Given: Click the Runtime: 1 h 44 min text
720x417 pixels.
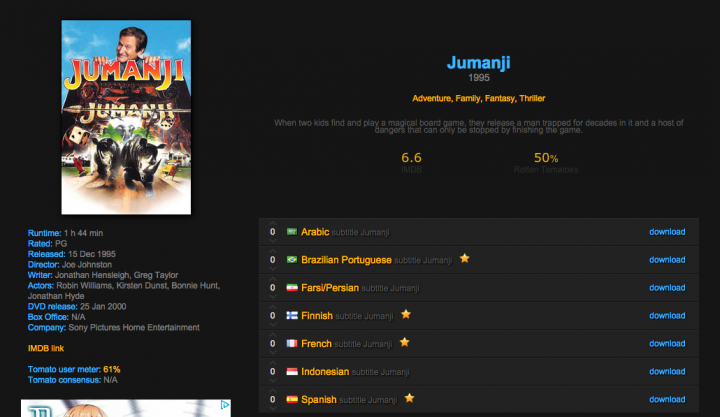Looking at the screenshot, I should point(65,233).
